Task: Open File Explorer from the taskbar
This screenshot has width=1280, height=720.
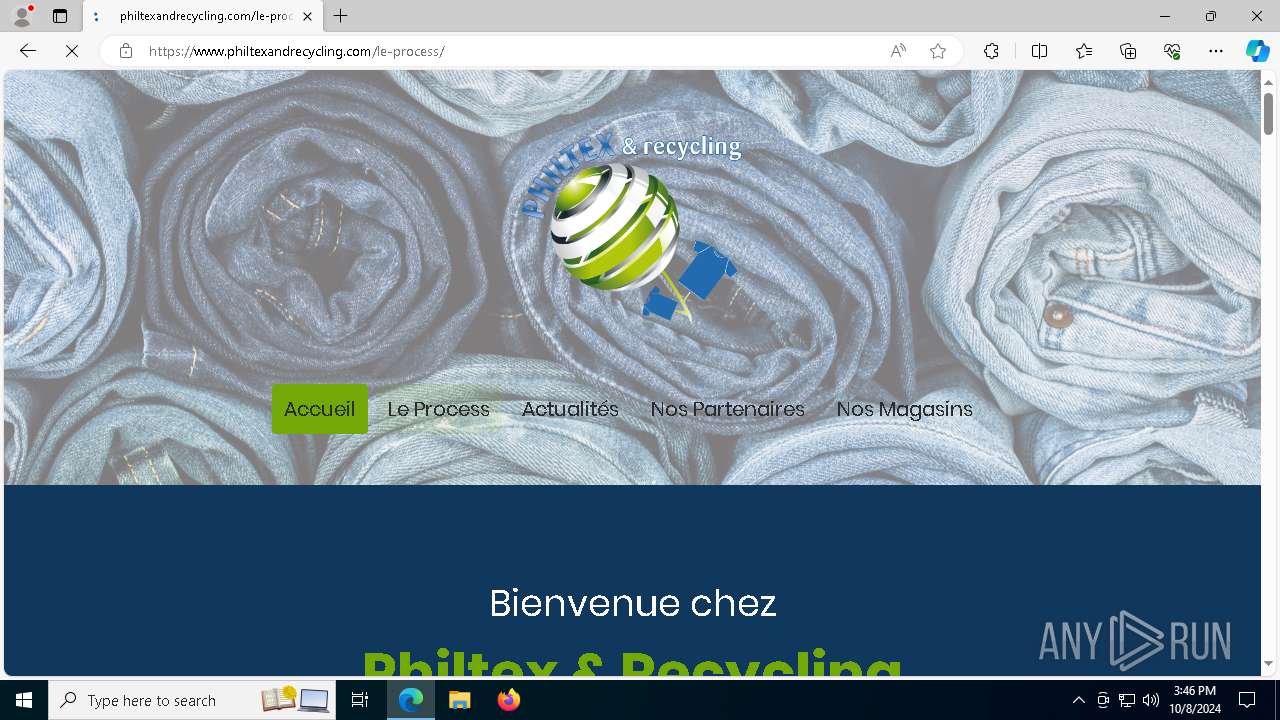Action: (459, 700)
